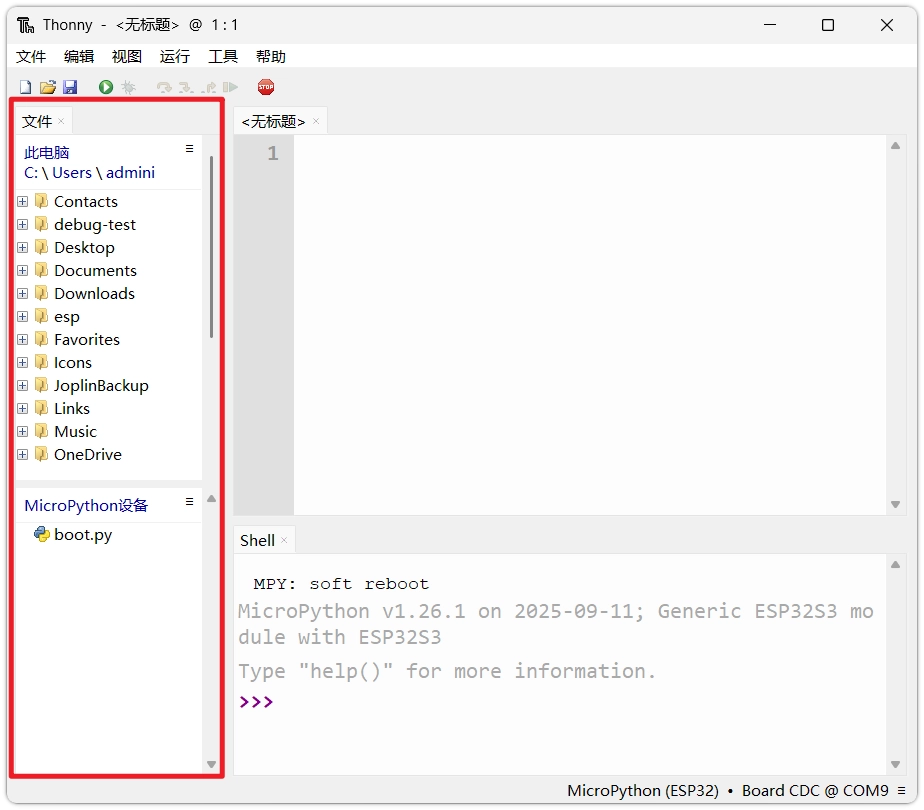
Task: Select boot.py on the MicroPython device
Action: click(x=82, y=535)
